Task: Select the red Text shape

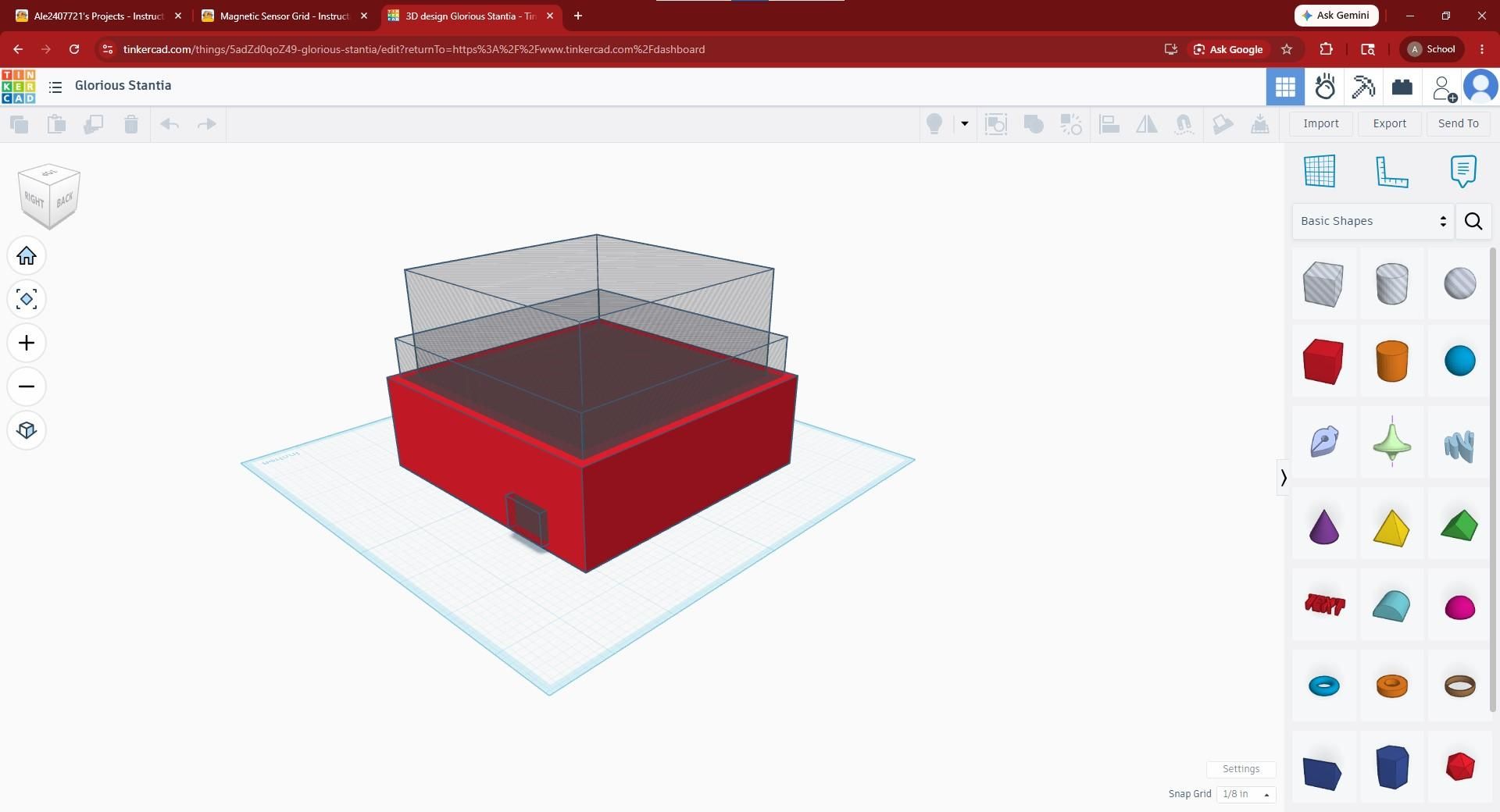Action: [1324, 604]
